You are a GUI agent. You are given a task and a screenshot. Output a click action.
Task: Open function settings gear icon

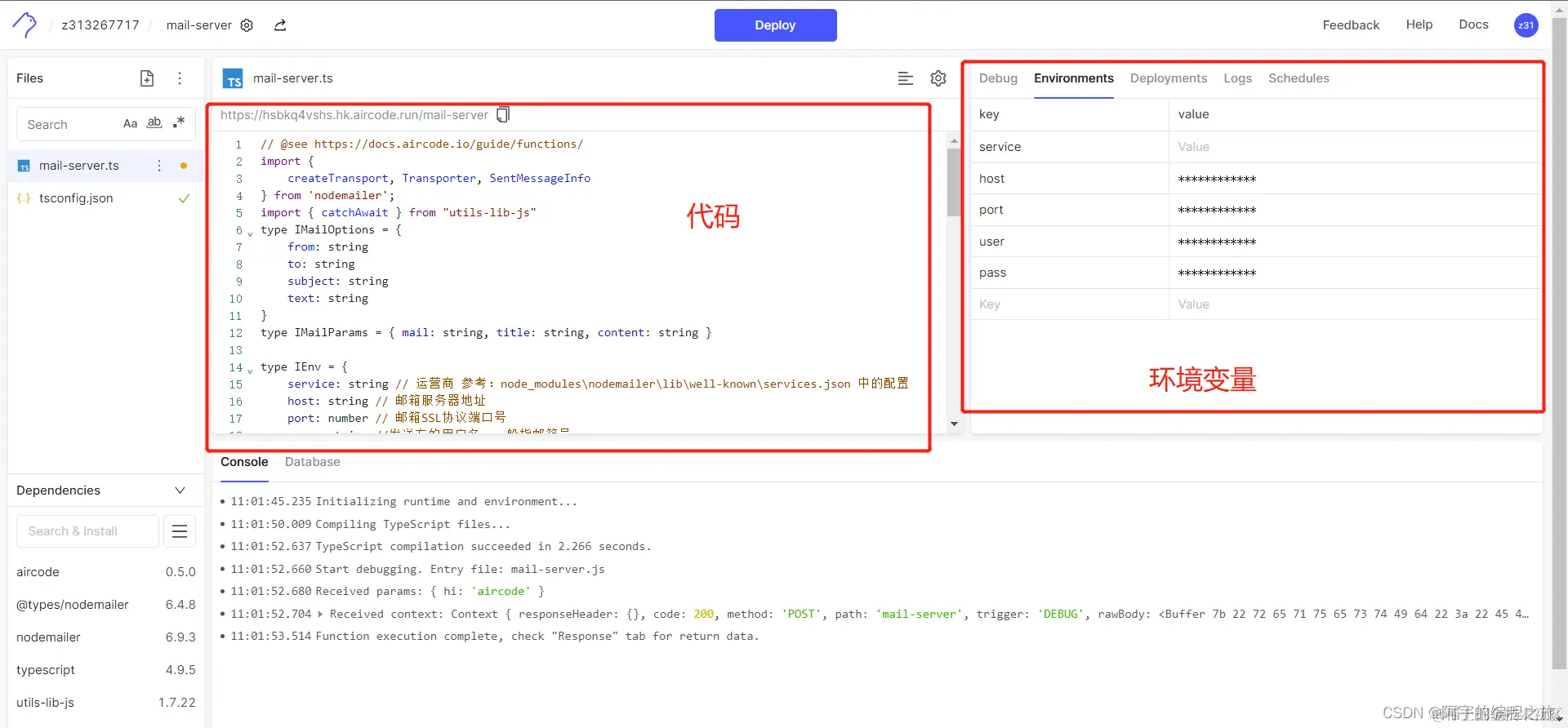pyautogui.click(x=938, y=78)
